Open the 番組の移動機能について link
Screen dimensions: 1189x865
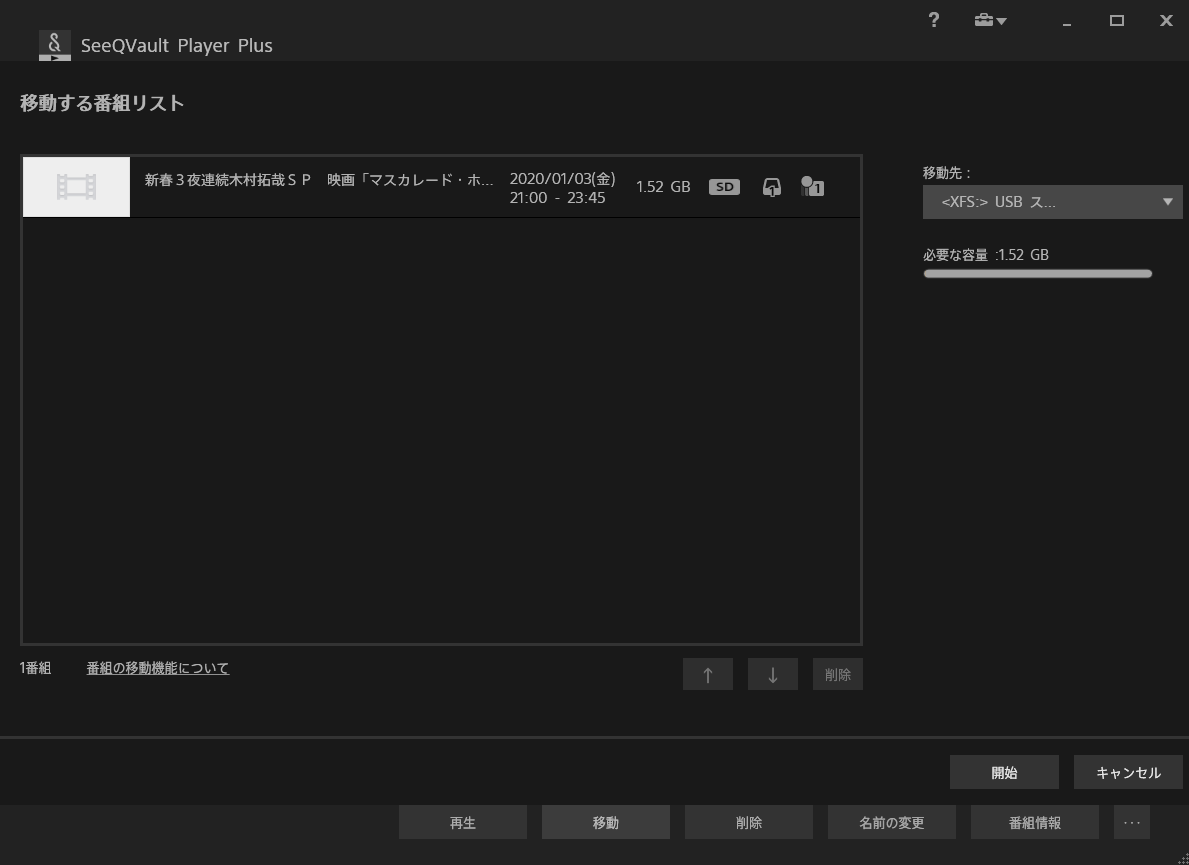[x=158, y=668]
